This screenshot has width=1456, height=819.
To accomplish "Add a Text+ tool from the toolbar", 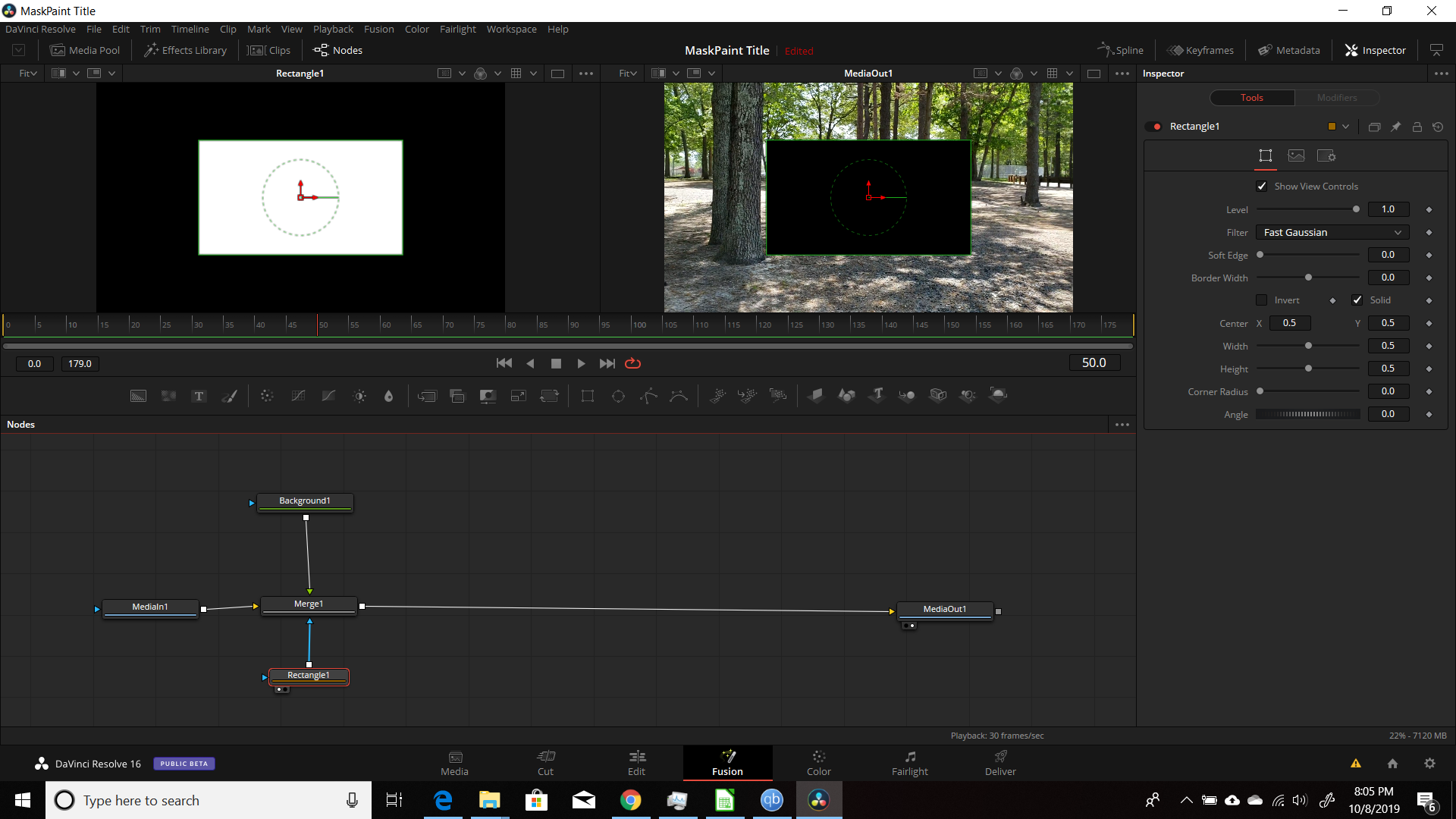I will pos(199,396).
